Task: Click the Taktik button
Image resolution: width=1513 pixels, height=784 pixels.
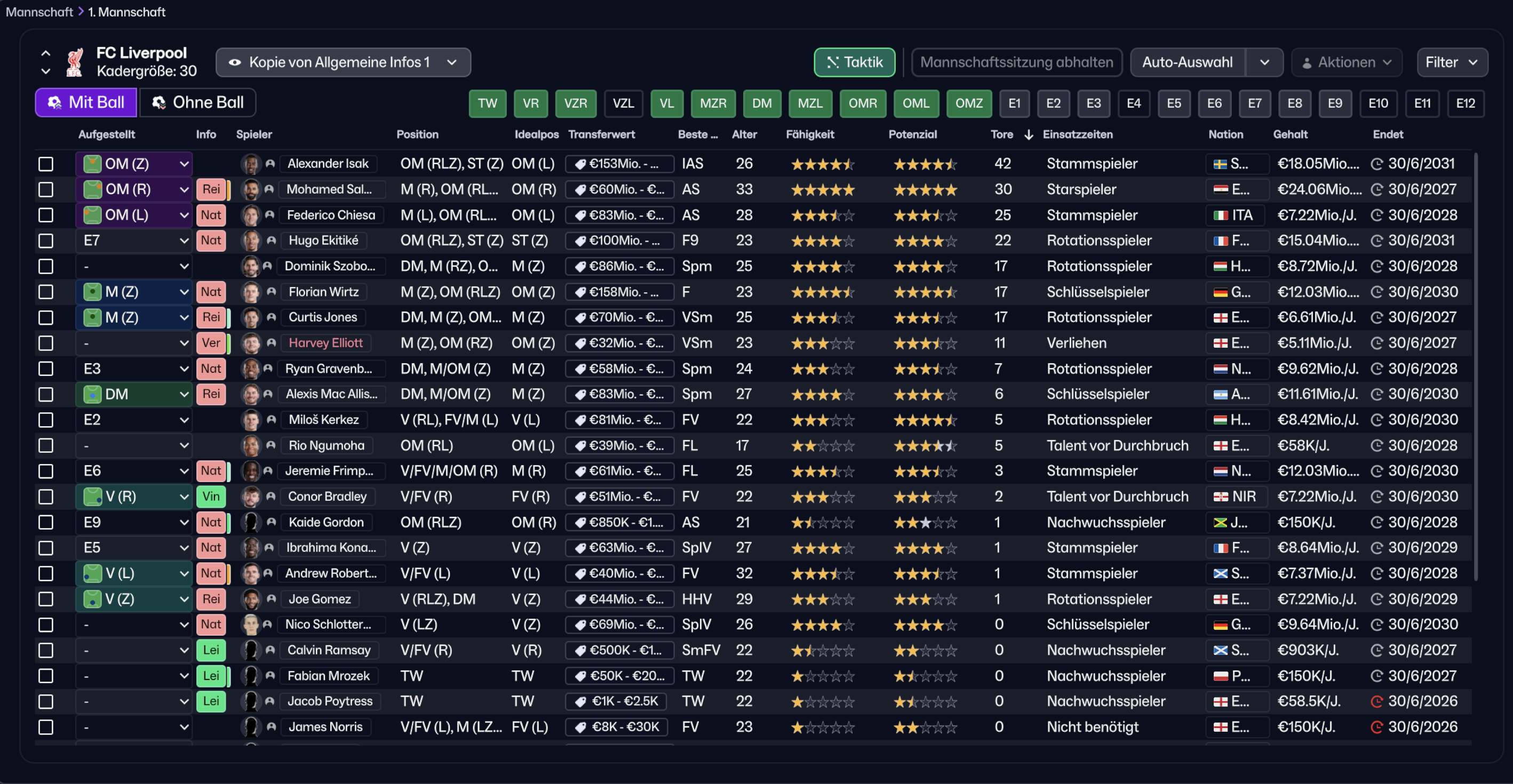Action: tap(854, 62)
